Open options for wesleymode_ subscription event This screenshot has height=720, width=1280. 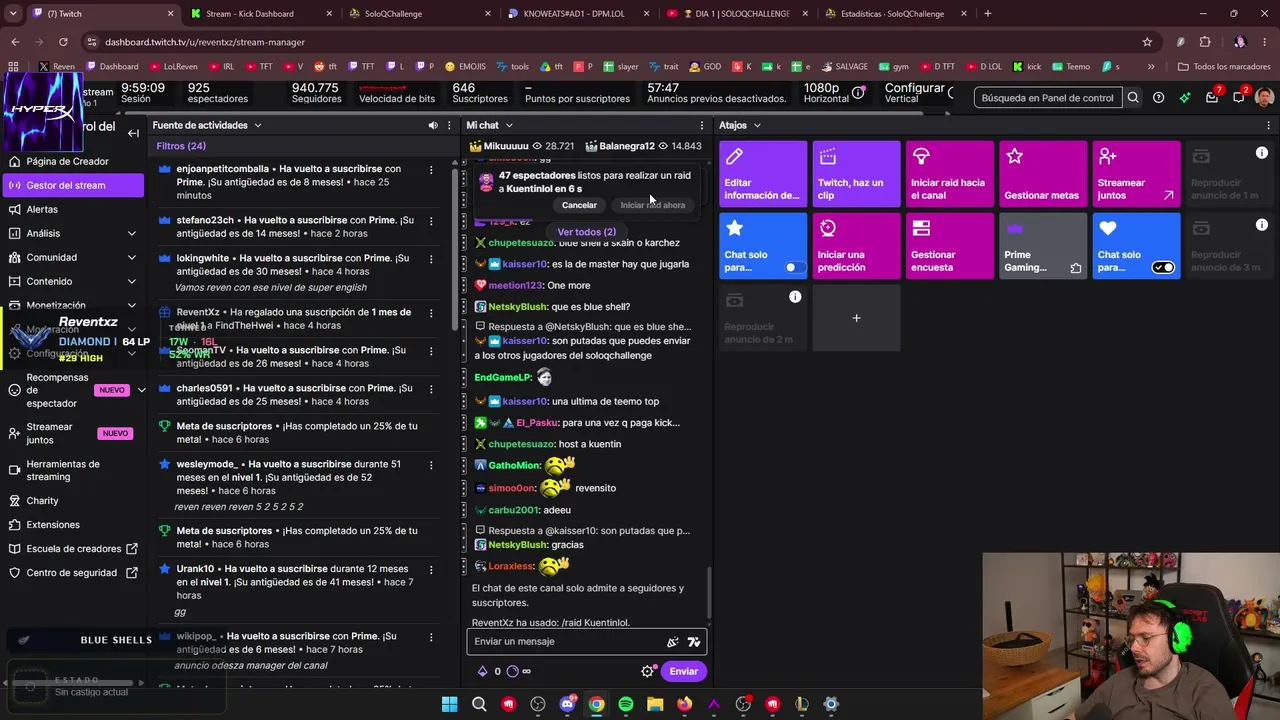pyautogui.click(x=431, y=465)
